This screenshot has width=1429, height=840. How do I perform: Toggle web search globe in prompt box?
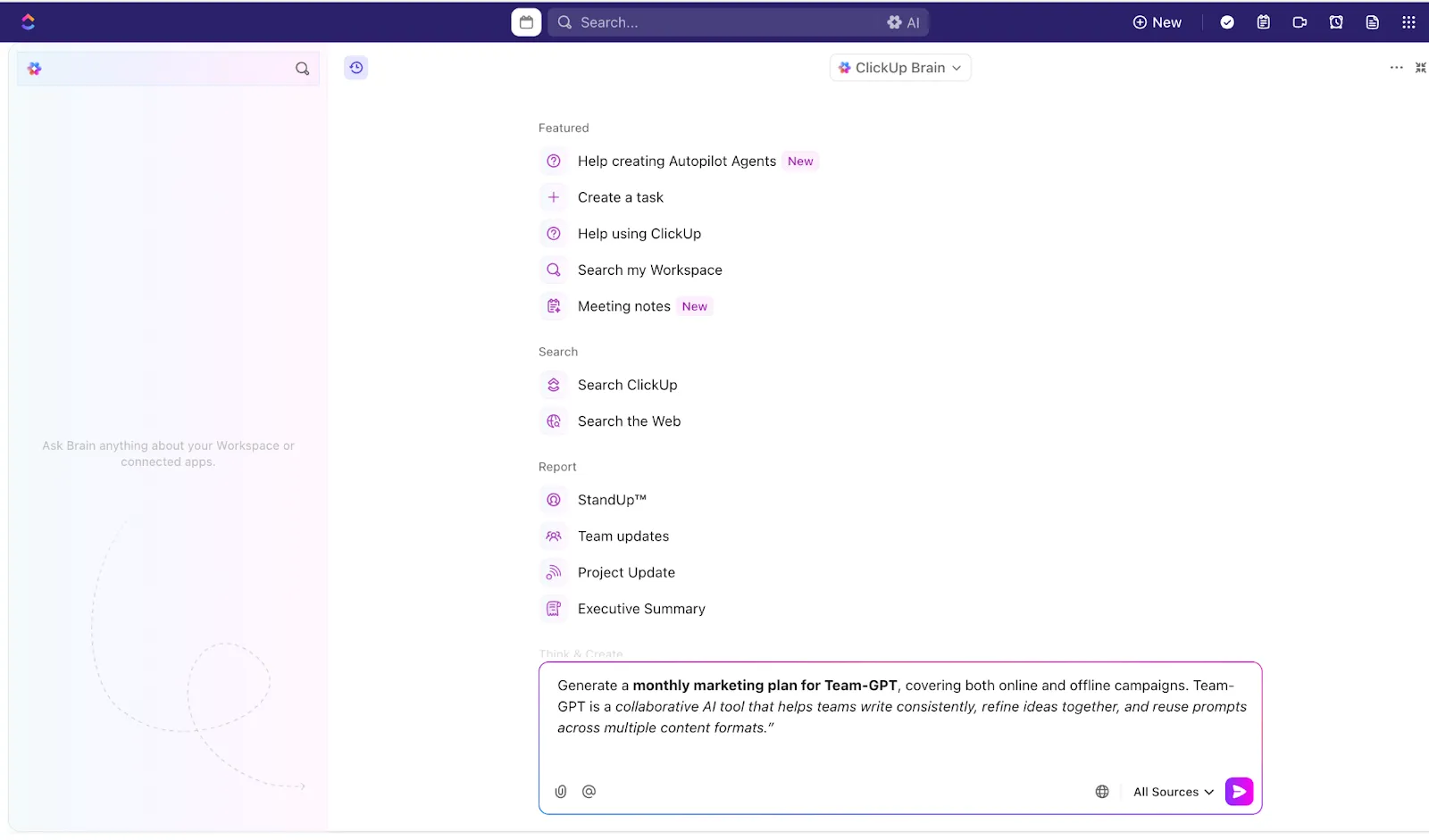click(x=1102, y=793)
